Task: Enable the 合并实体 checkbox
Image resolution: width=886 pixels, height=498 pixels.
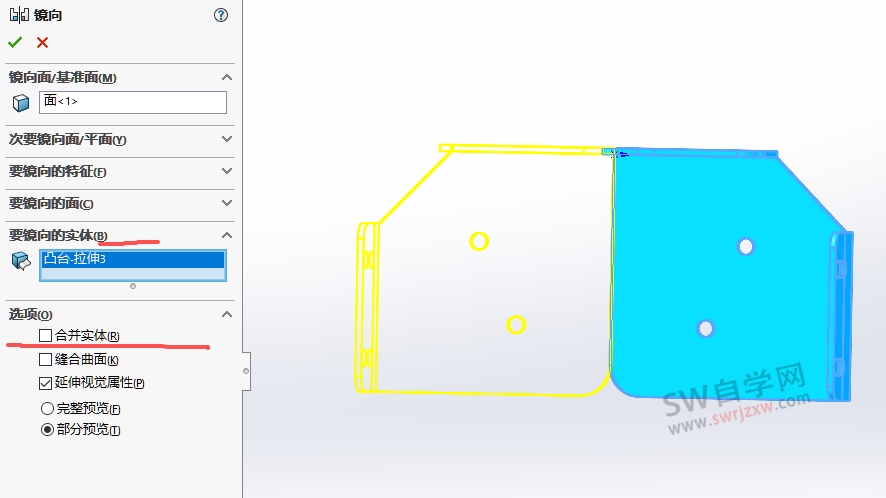Action: pos(46,335)
